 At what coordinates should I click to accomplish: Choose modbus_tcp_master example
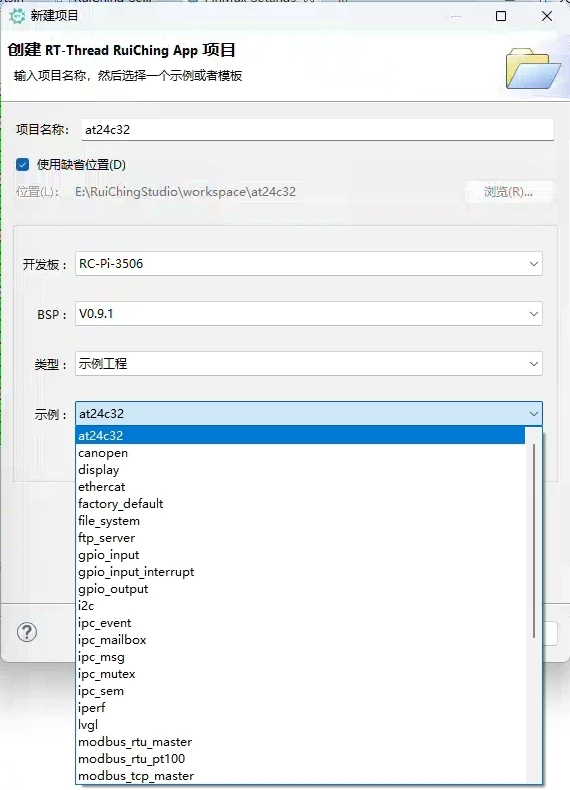[x=300, y=776]
